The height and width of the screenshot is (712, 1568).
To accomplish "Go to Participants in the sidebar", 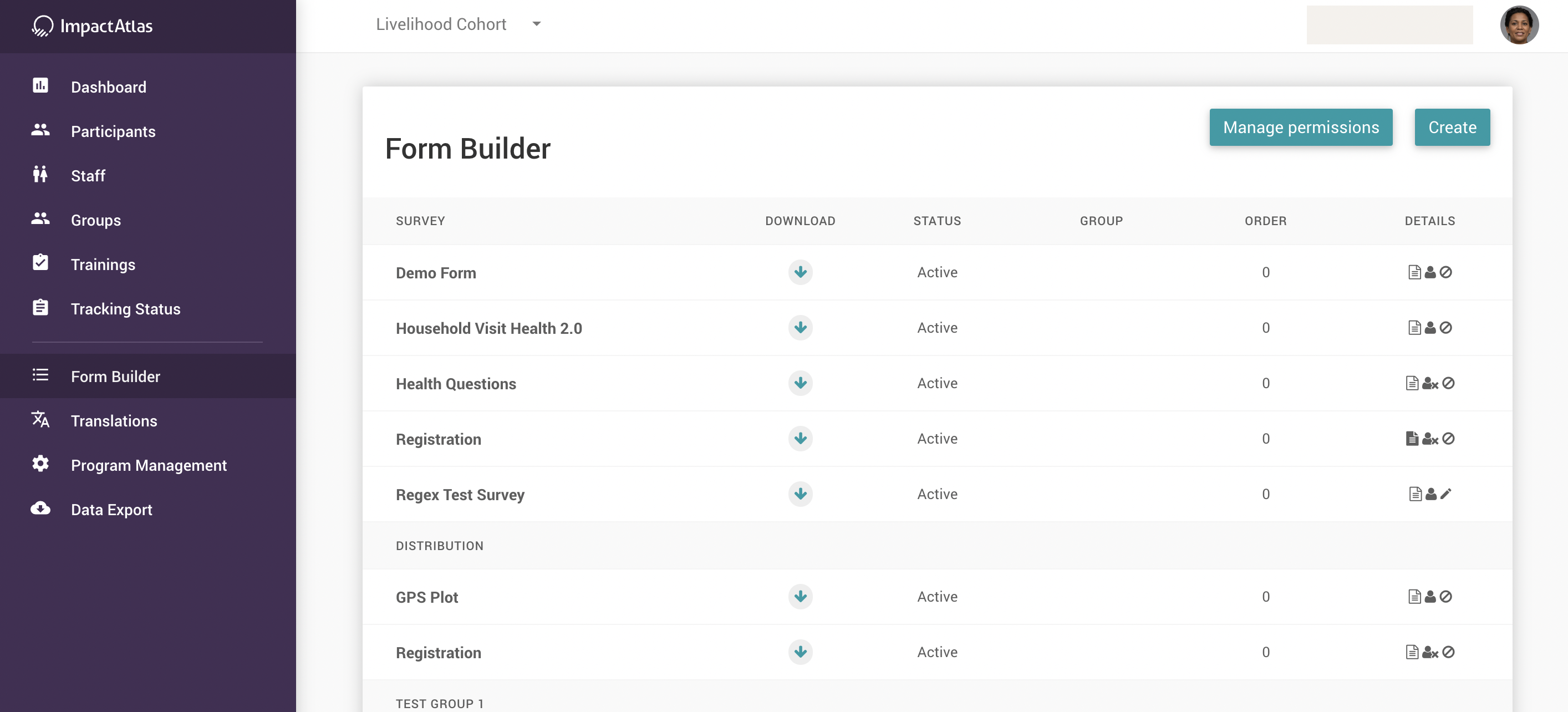I will tap(113, 131).
